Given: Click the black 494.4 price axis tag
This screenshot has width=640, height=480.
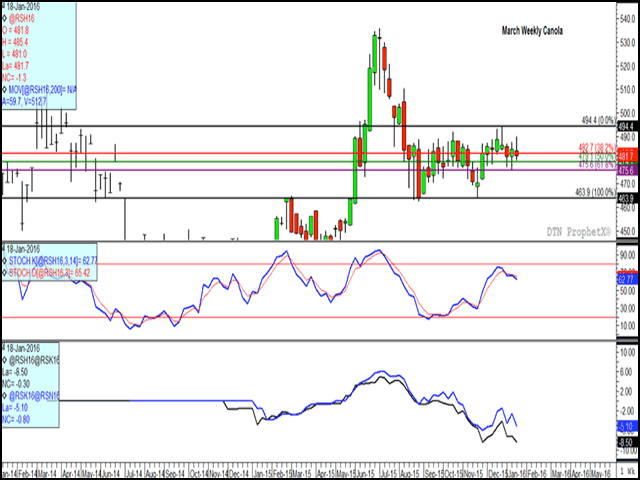Looking at the screenshot, I should [628, 127].
